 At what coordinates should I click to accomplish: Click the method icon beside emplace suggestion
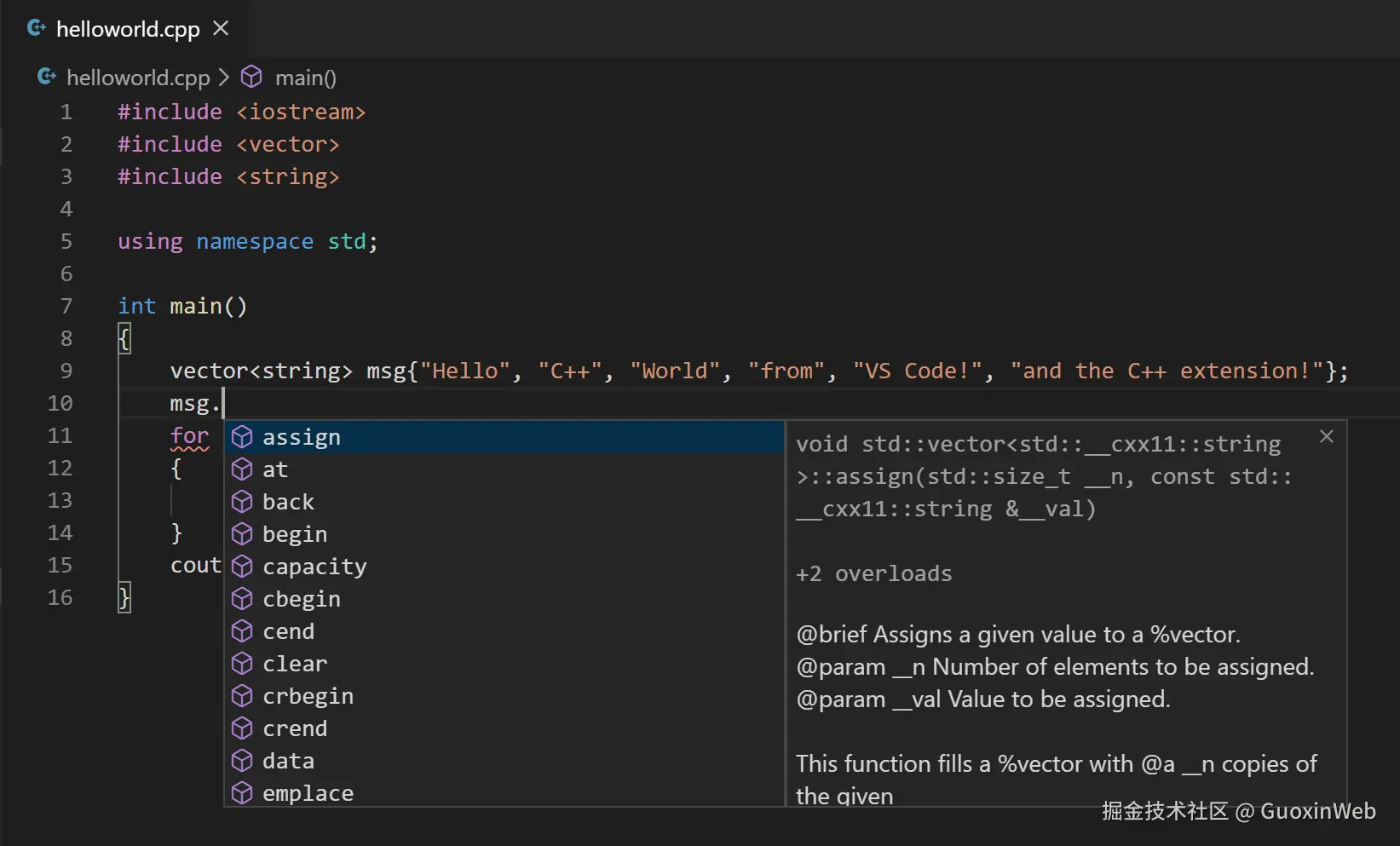pos(243,793)
